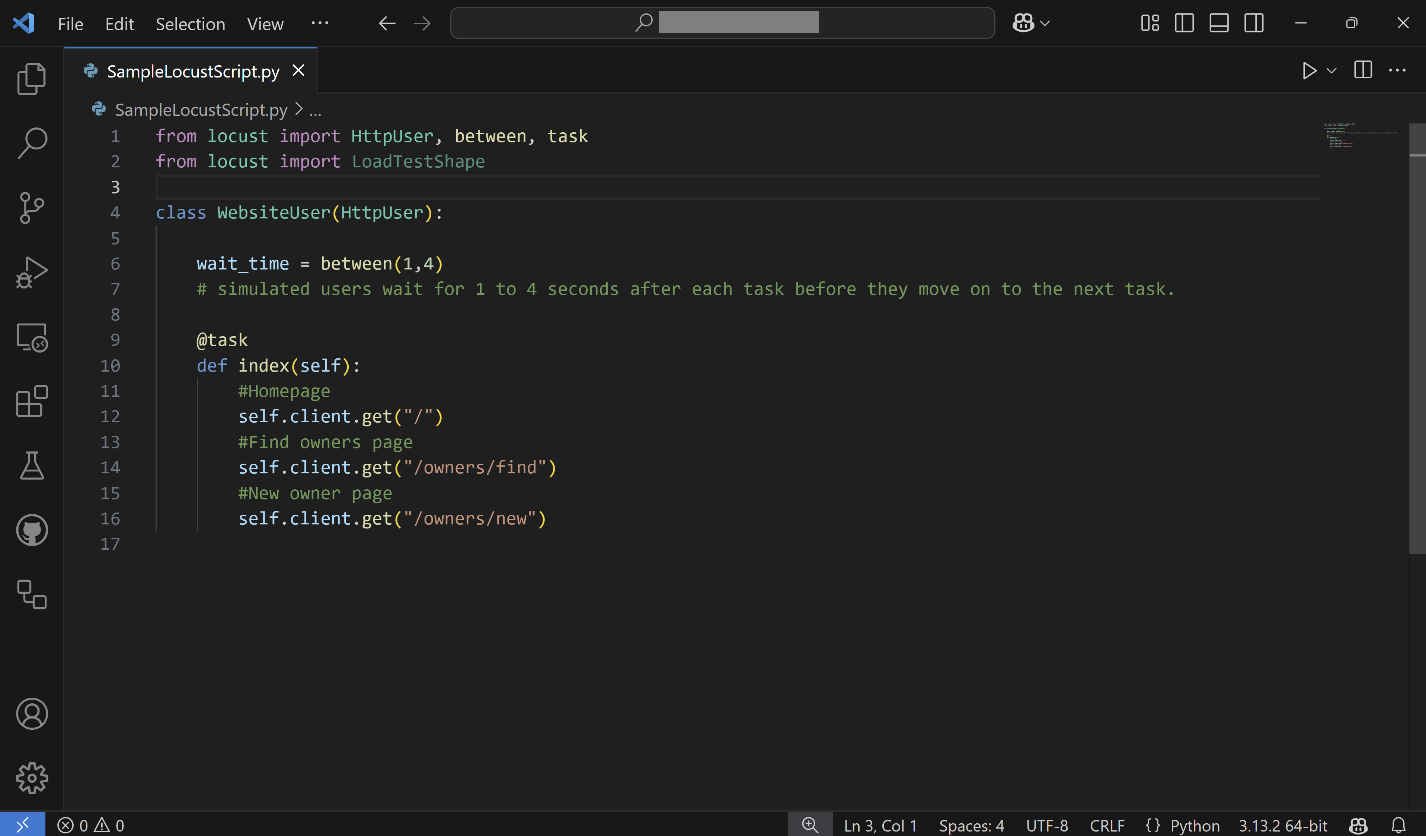Image resolution: width=1426 pixels, height=836 pixels.
Task: Open the Source Control view
Action: (32, 208)
